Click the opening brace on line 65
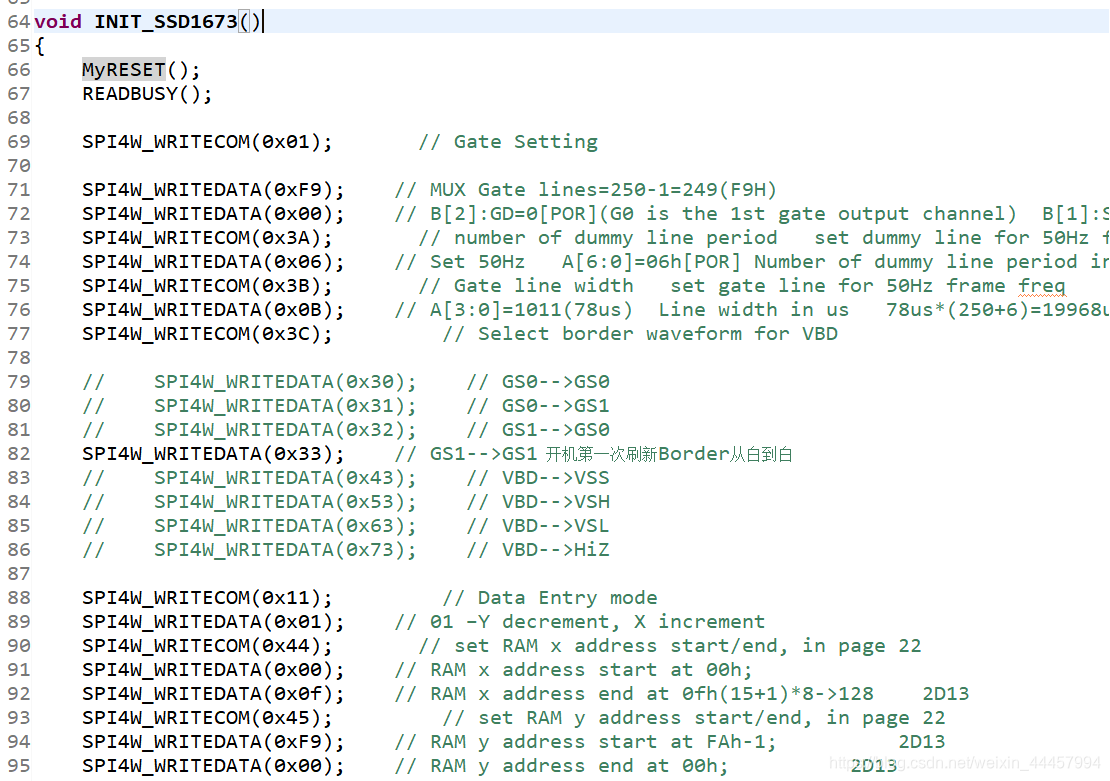The height and width of the screenshot is (781, 1110). (40, 46)
